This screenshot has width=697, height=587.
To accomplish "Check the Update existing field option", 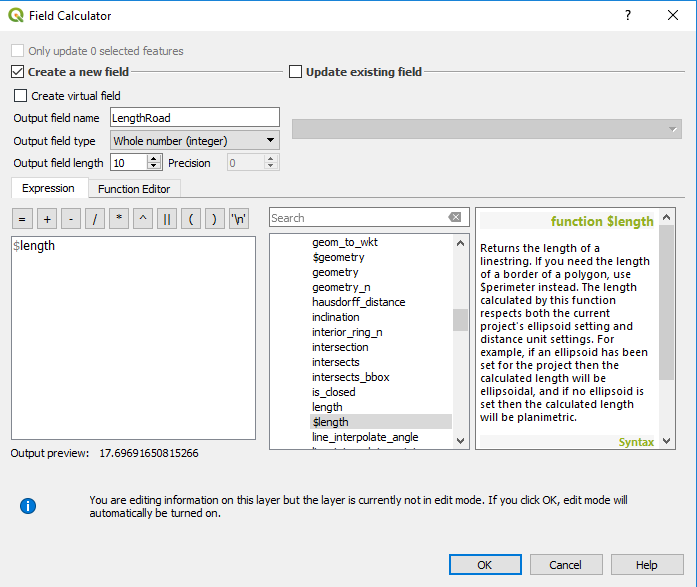I will coord(296,72).
